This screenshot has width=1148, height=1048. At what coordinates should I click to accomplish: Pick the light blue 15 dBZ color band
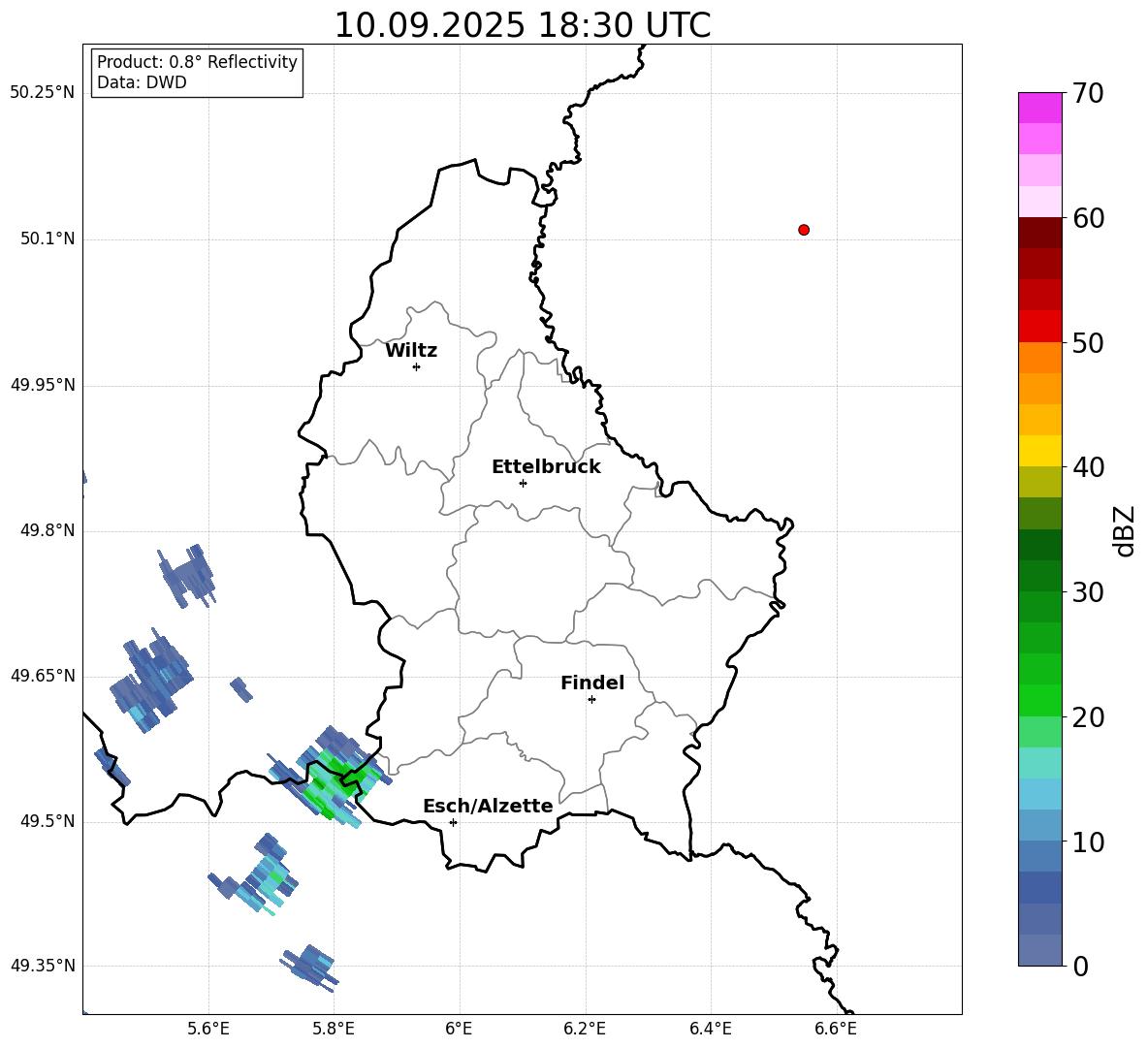[1039, 794]
